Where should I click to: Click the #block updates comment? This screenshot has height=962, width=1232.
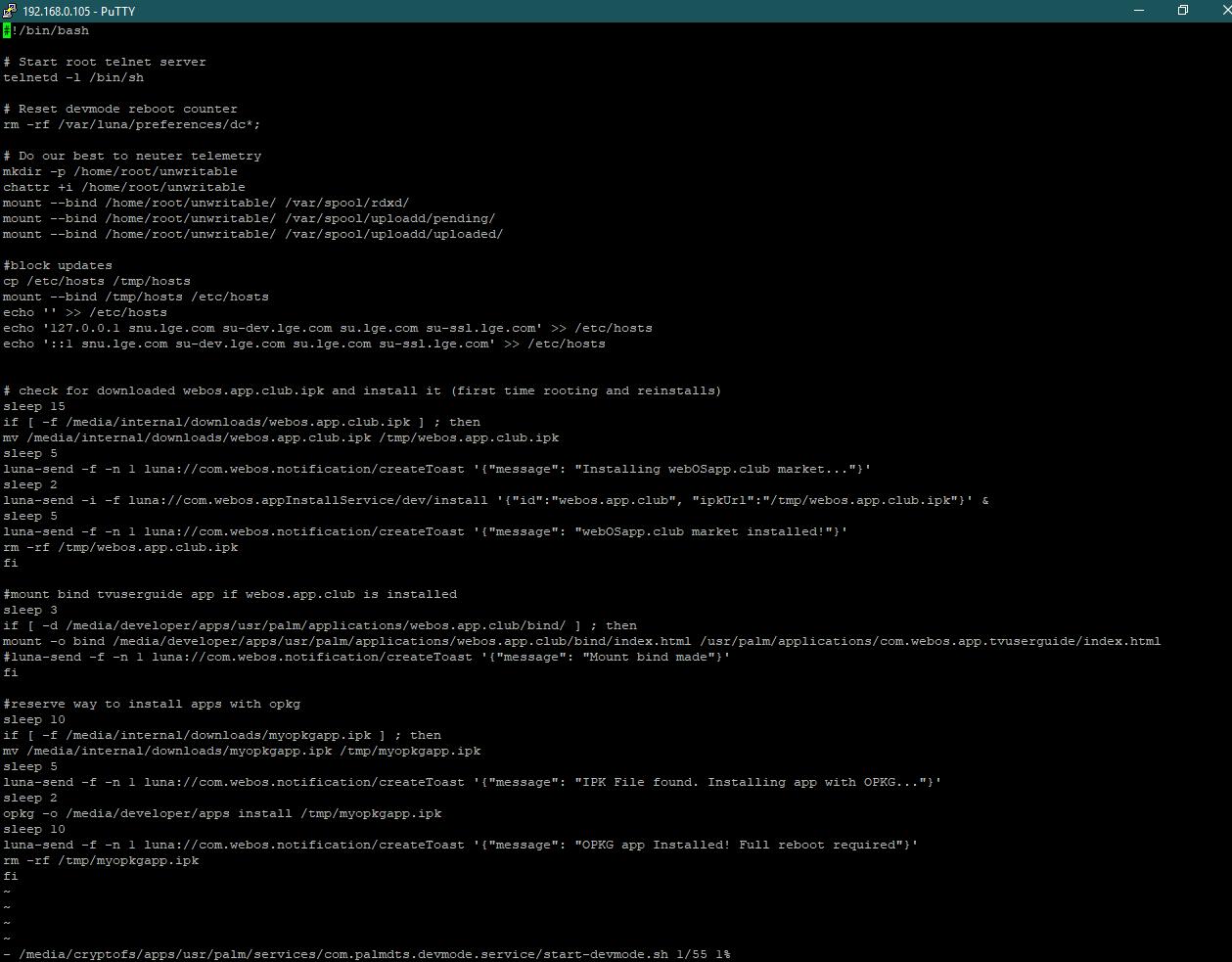(x=58, y=265)
